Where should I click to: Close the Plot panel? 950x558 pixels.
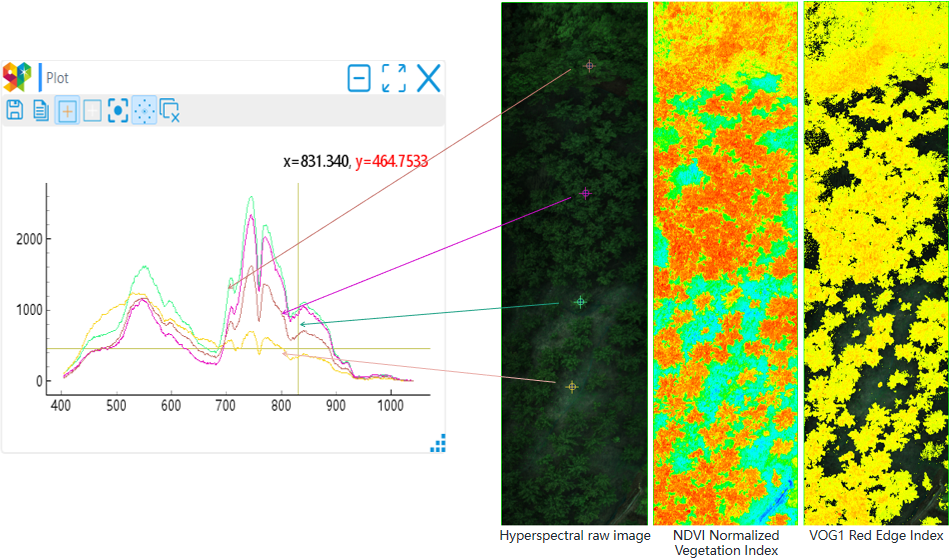pos(428,79)
